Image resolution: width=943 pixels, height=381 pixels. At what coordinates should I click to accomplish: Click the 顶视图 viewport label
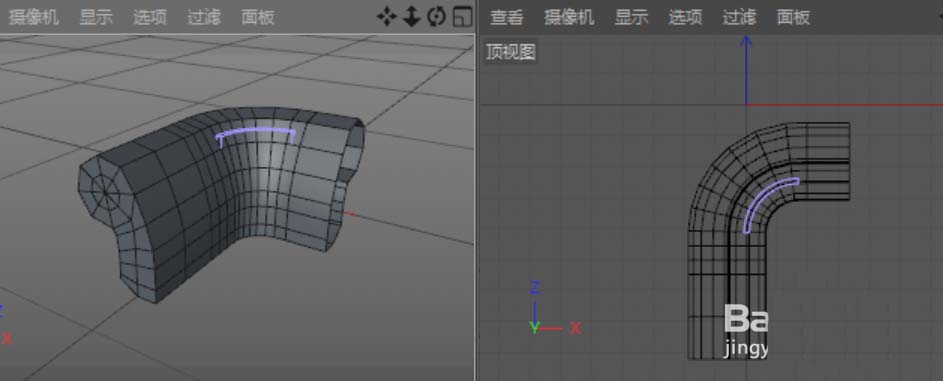[x=511, y=52]
